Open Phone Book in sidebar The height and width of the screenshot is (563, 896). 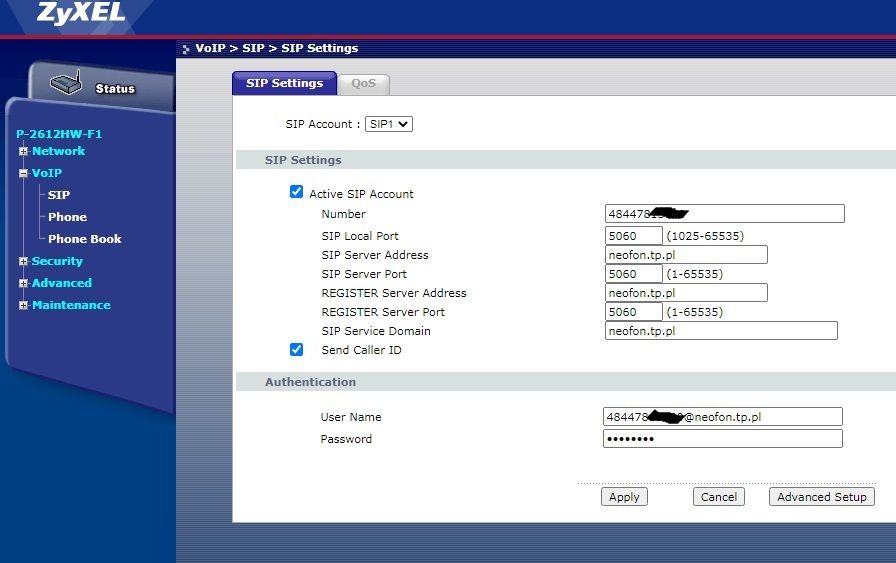(x=84, y=239)
